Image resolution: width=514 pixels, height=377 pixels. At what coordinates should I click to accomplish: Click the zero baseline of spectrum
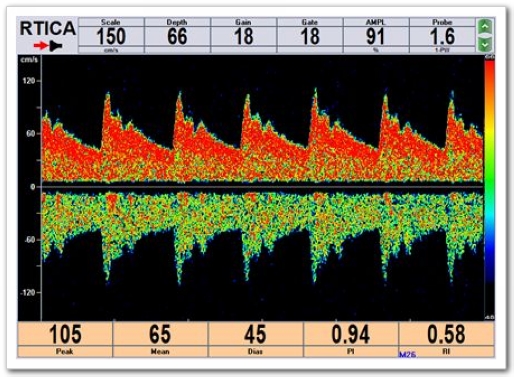(x=262, y=187)
